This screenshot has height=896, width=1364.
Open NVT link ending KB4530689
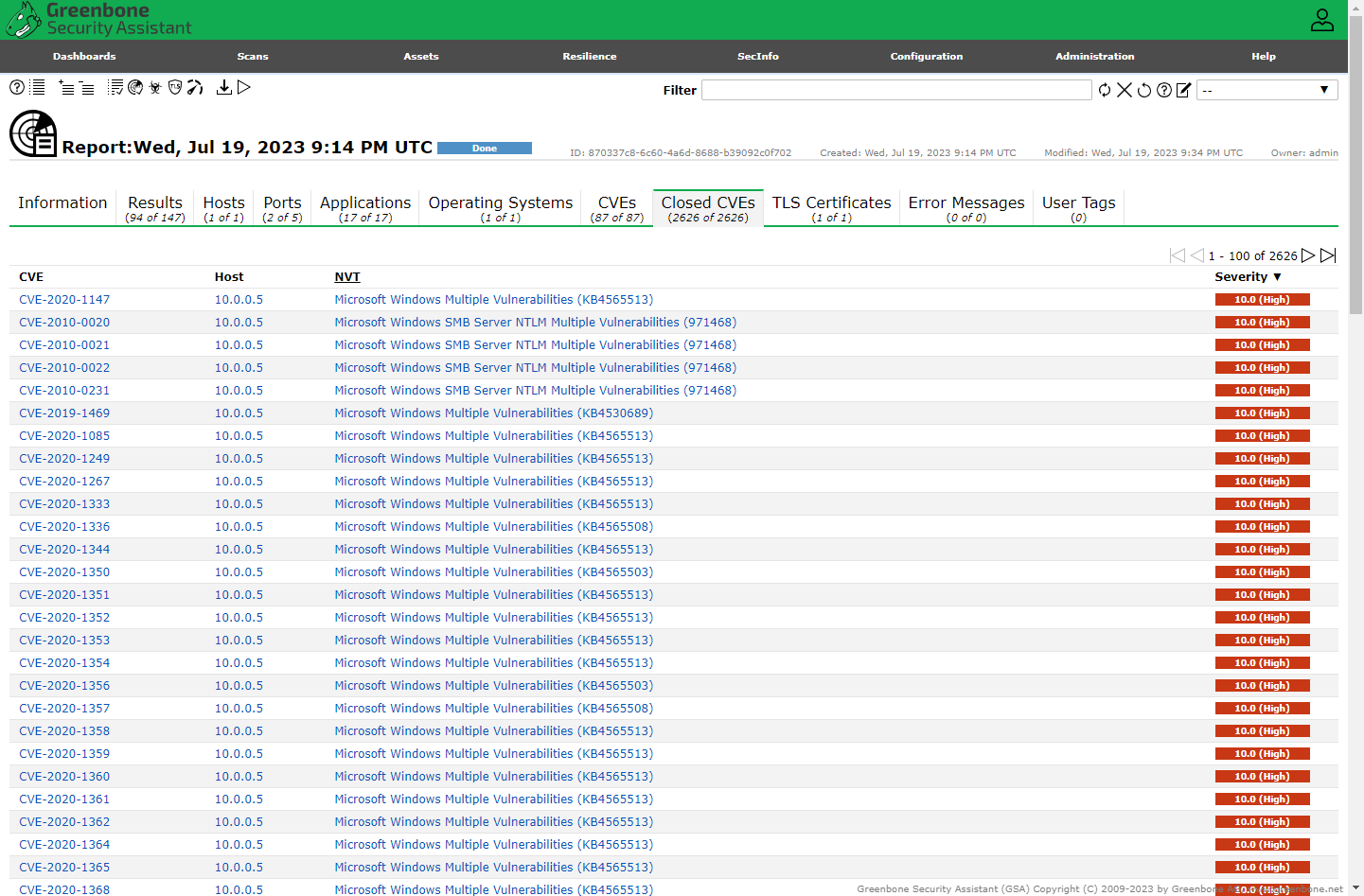(494, 413)
